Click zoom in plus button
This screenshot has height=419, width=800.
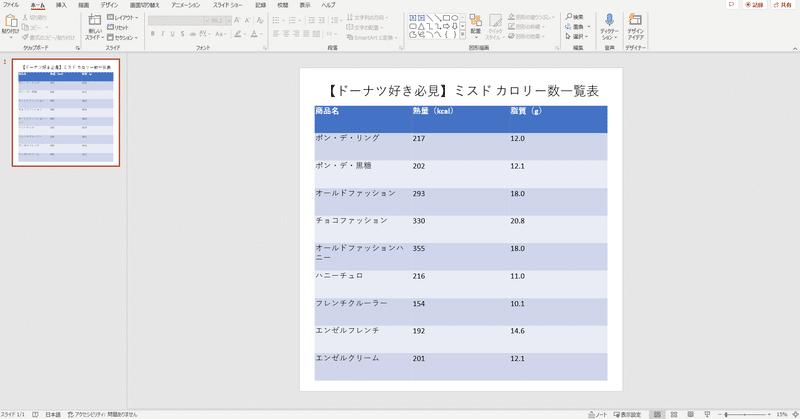[769, 414]
